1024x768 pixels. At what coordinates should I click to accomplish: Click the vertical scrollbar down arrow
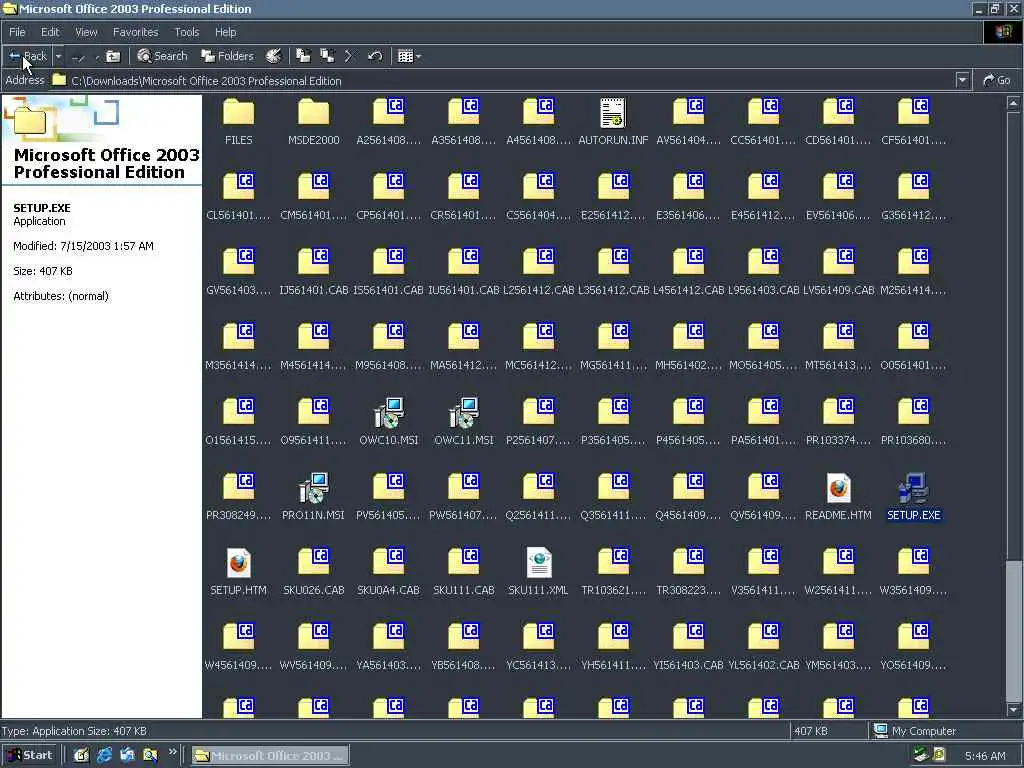coord(1013,709)
